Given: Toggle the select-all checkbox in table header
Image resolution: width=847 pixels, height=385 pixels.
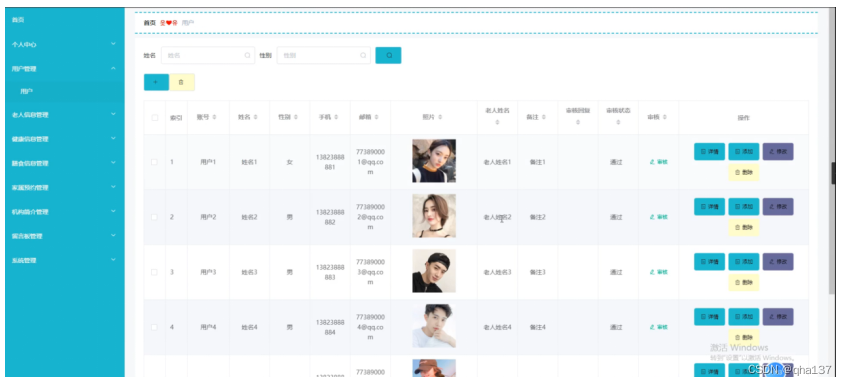Looking at the screenshot, I should tap(154, 117).
